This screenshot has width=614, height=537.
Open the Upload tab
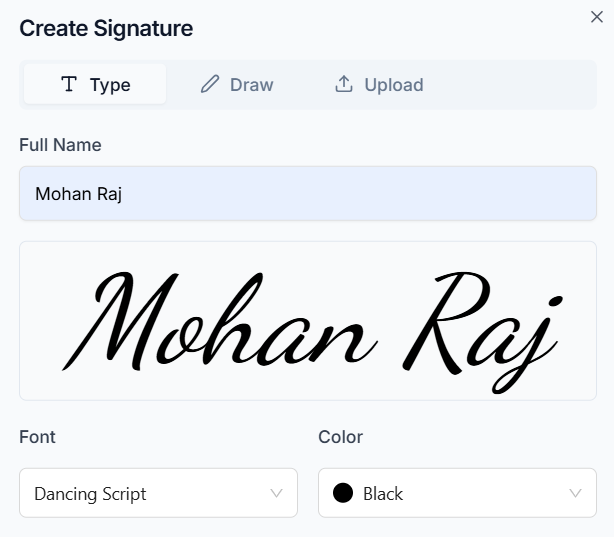coord(379,84)
